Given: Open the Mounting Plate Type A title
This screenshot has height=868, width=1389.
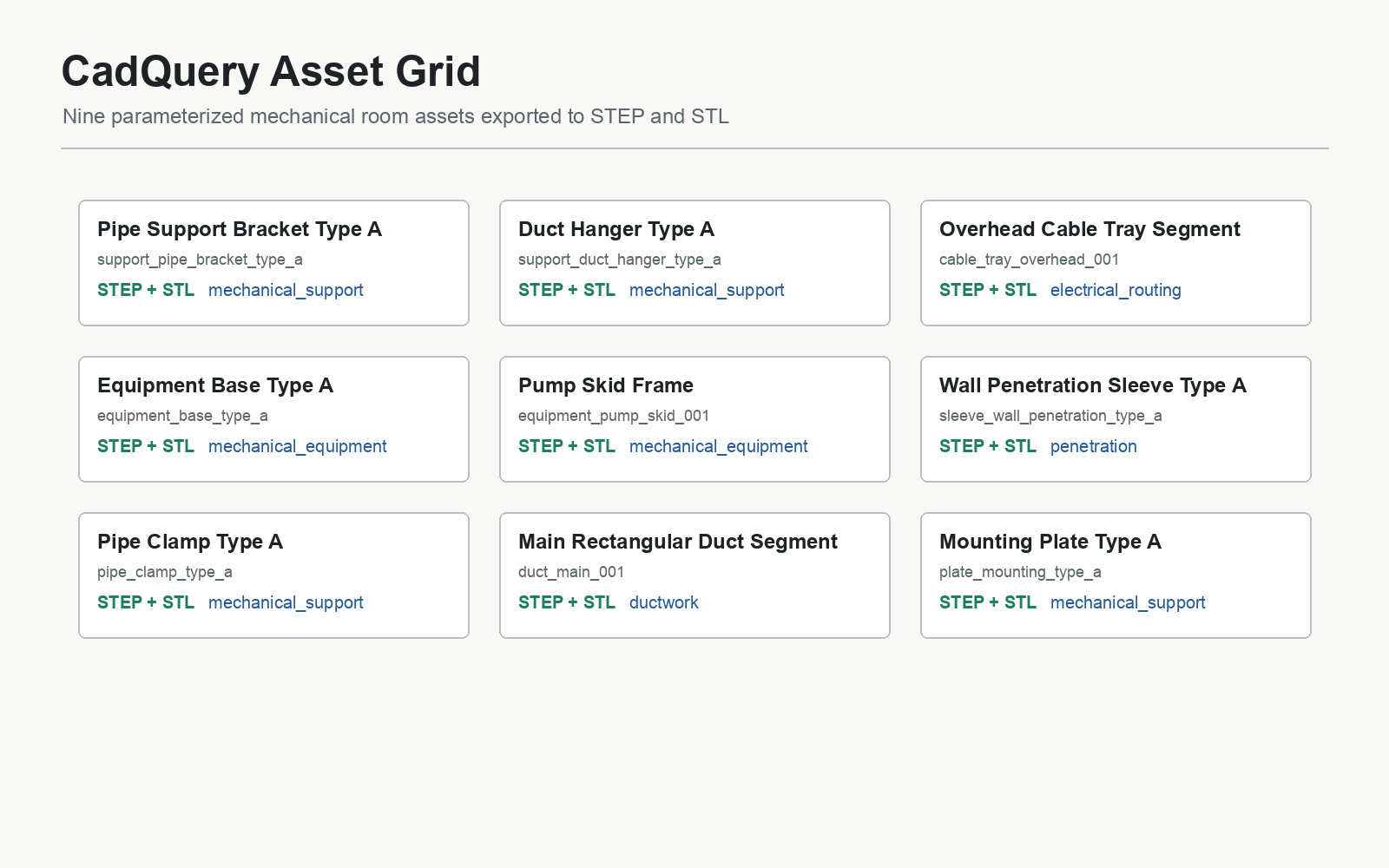Looking at the screenshot, I should click(x=1050, y=542).
